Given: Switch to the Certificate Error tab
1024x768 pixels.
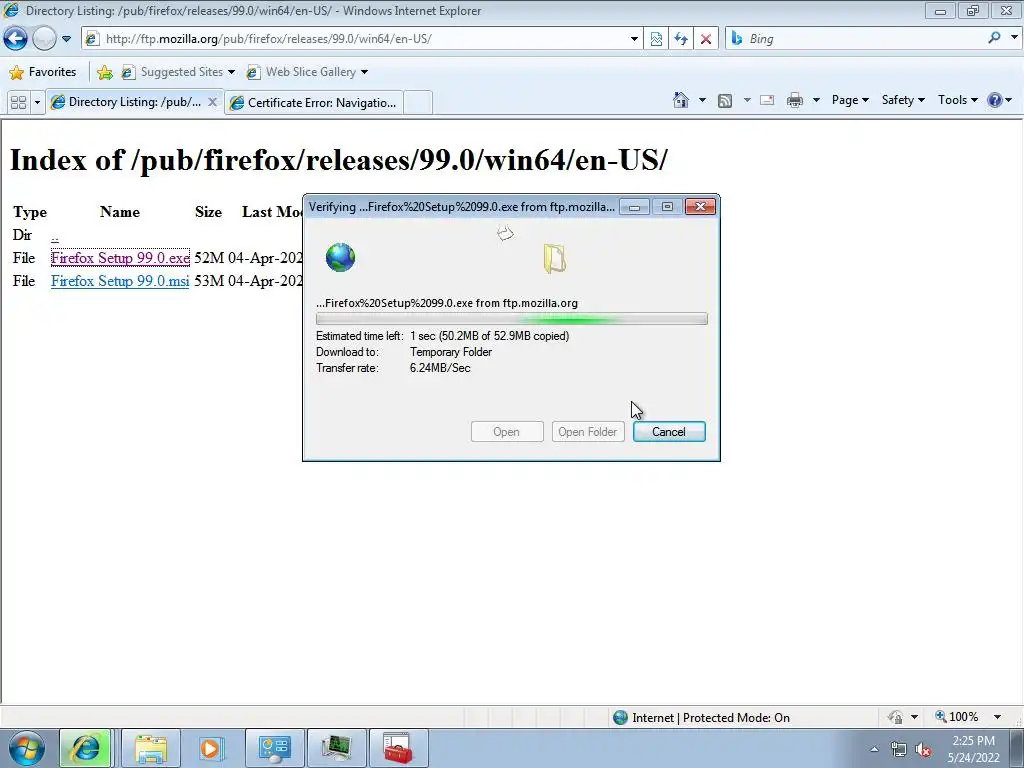Looking at the screenshot, I should pyautogui.click(x=314, y=103).
